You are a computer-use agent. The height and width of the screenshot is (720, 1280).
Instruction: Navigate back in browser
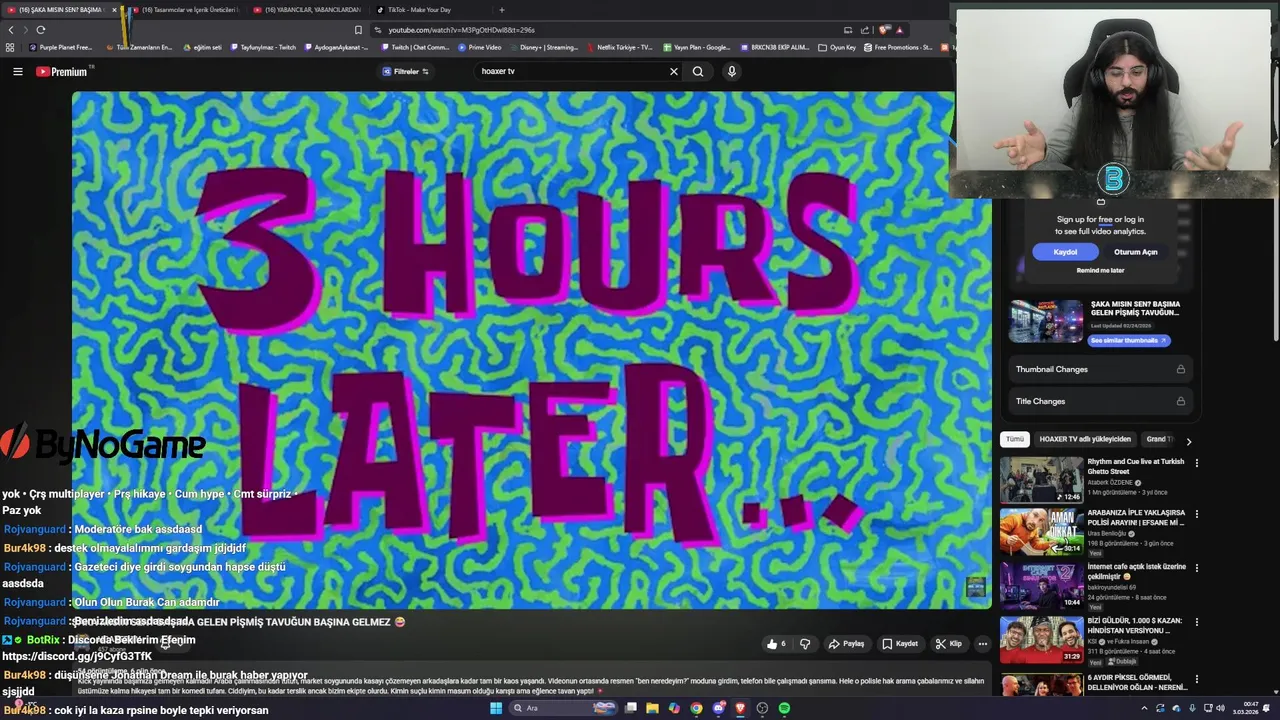tap(11, 30)
